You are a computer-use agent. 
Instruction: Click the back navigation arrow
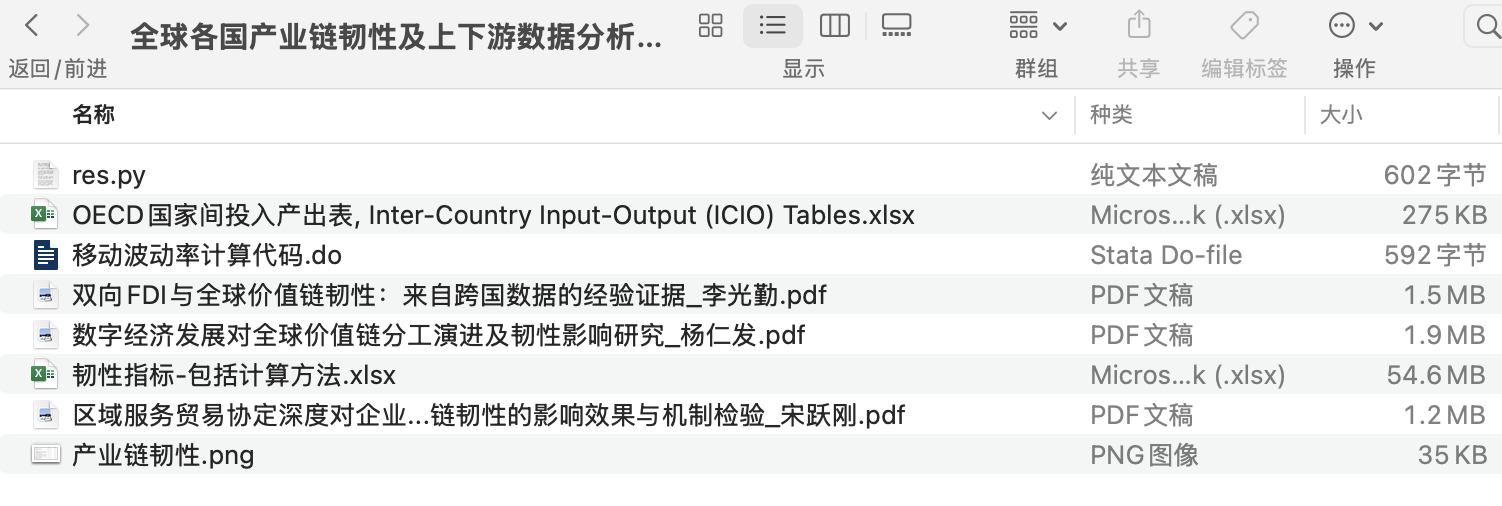coord(32,26)
